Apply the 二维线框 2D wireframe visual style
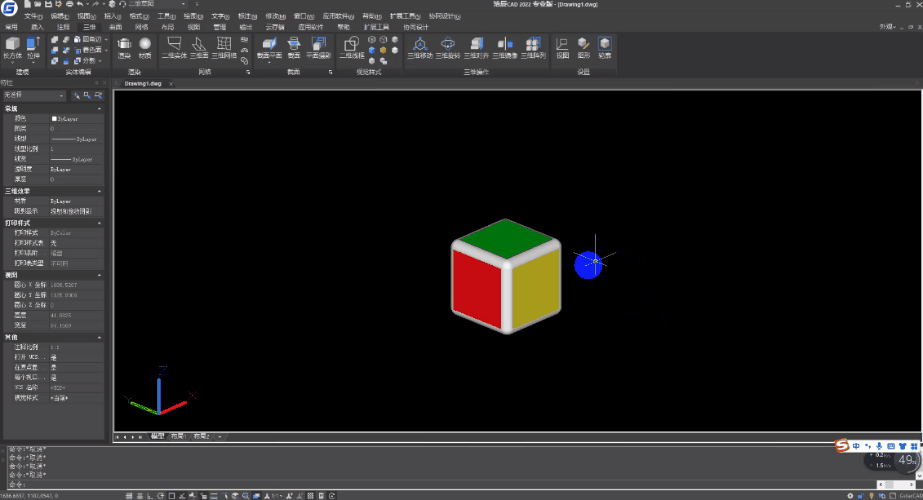 pyautogui.click(x=351, y=48)
